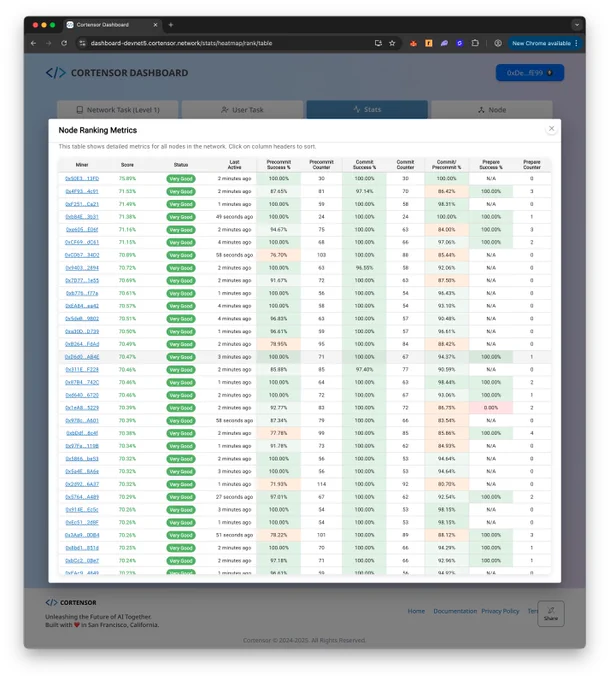Open the Chrome profile avatar icon

pyautogui.click(x=498, y=43)
